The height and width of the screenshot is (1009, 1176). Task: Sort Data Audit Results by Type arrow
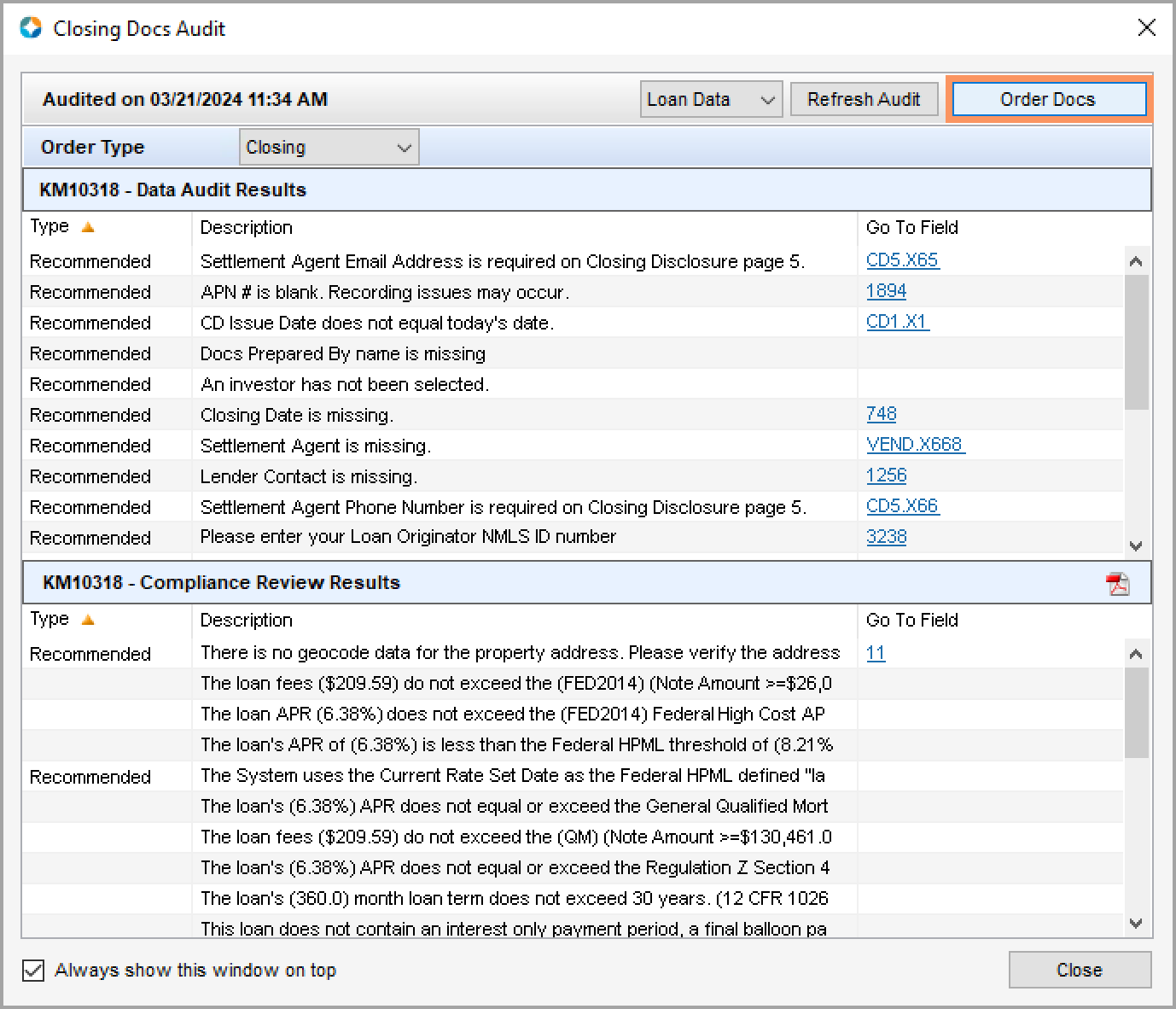point(88,228)
